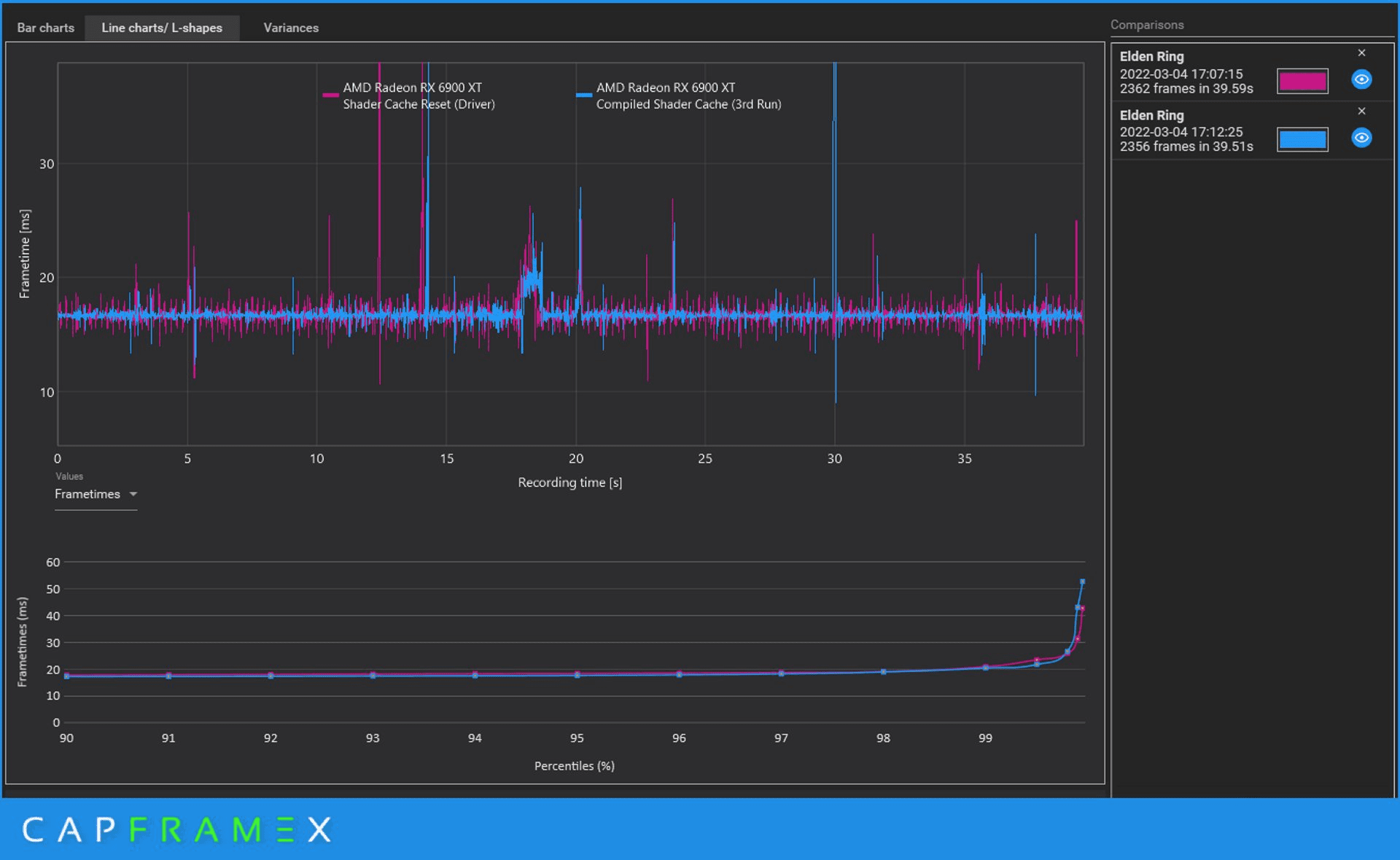This screenshot has height=860, width=1400.
Task: Click the Recording time [s] axis label
Action: pos(569,482)
